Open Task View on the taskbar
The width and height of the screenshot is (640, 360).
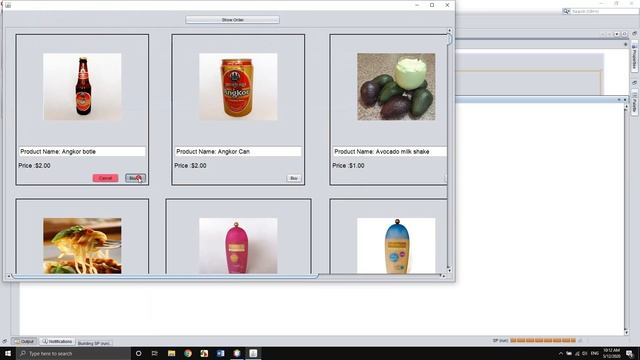(155, 353)
